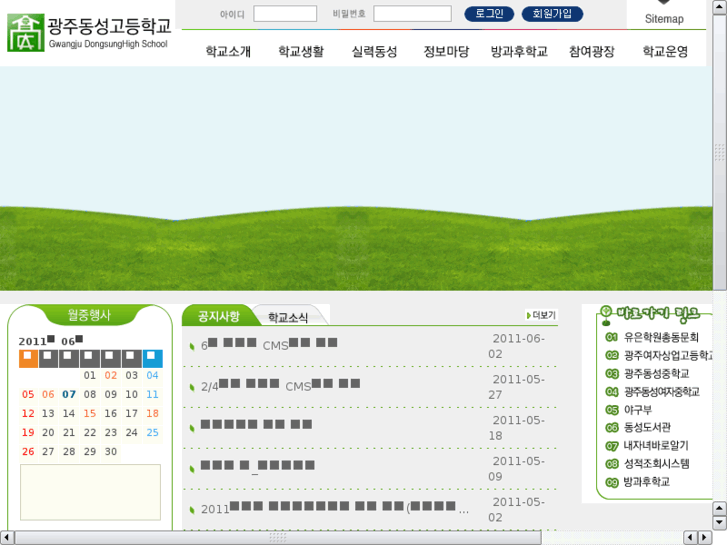Screen dimensions: 727x545
Task: Click the 09 방과후학교 shortcut link
Action: coord(638,482)
